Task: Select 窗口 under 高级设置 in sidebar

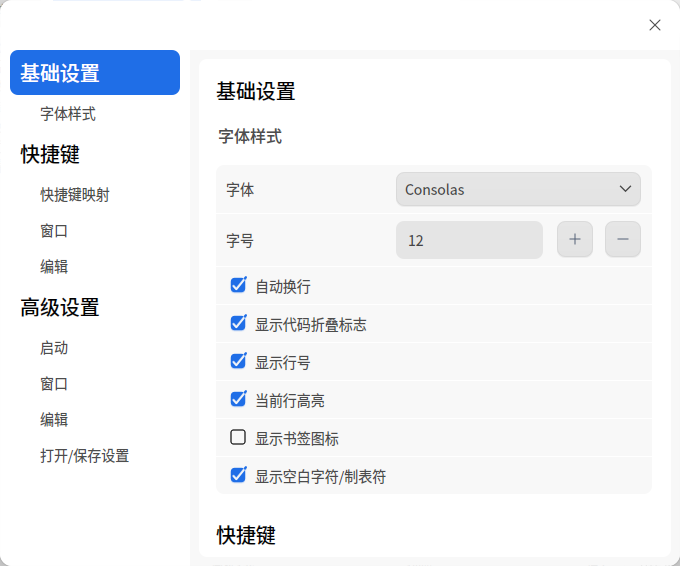Action: coord(54,384)
